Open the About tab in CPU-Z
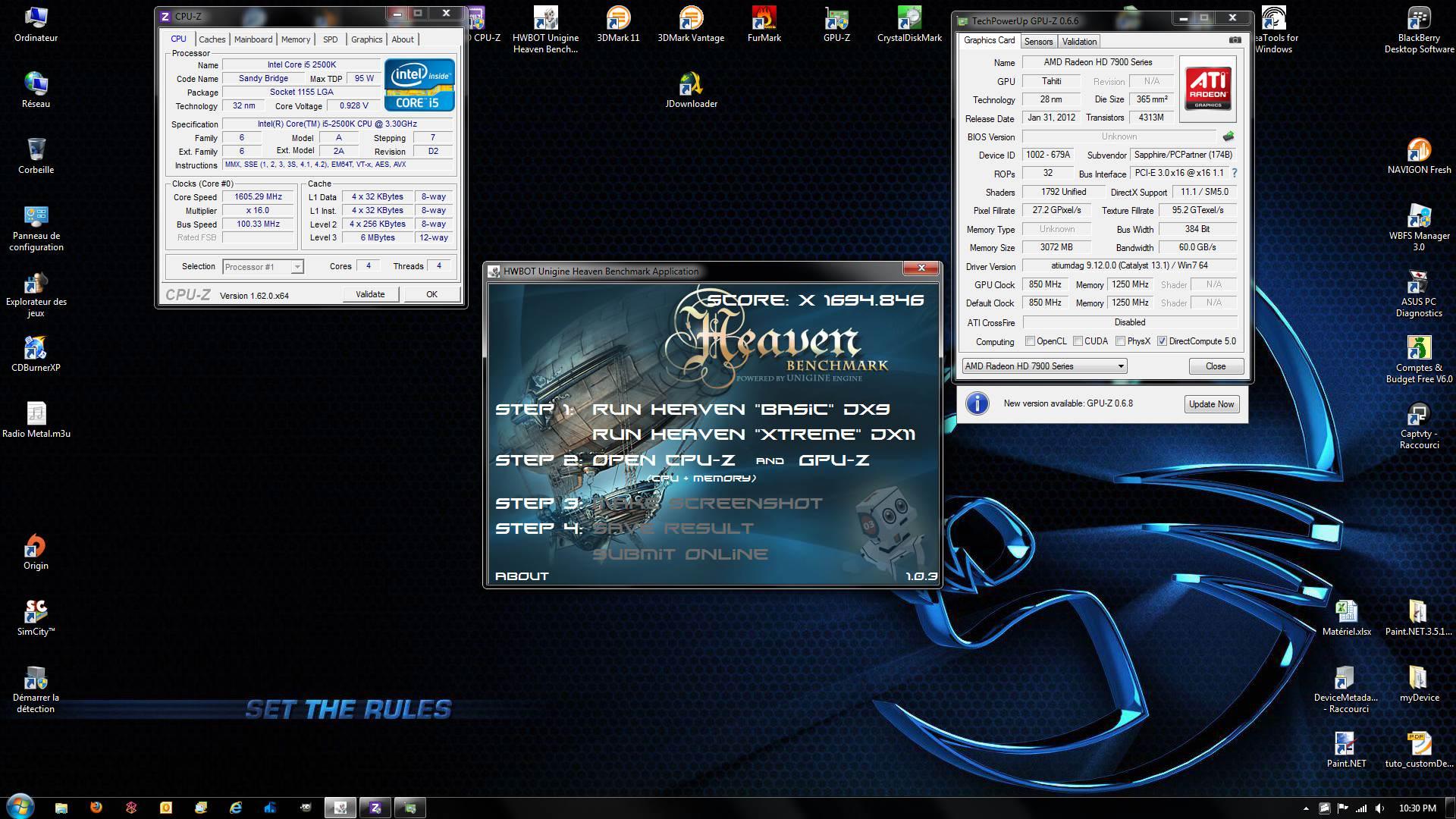Image resolution: width=1456 pixels, height=819 pixels. coord(403,39)
